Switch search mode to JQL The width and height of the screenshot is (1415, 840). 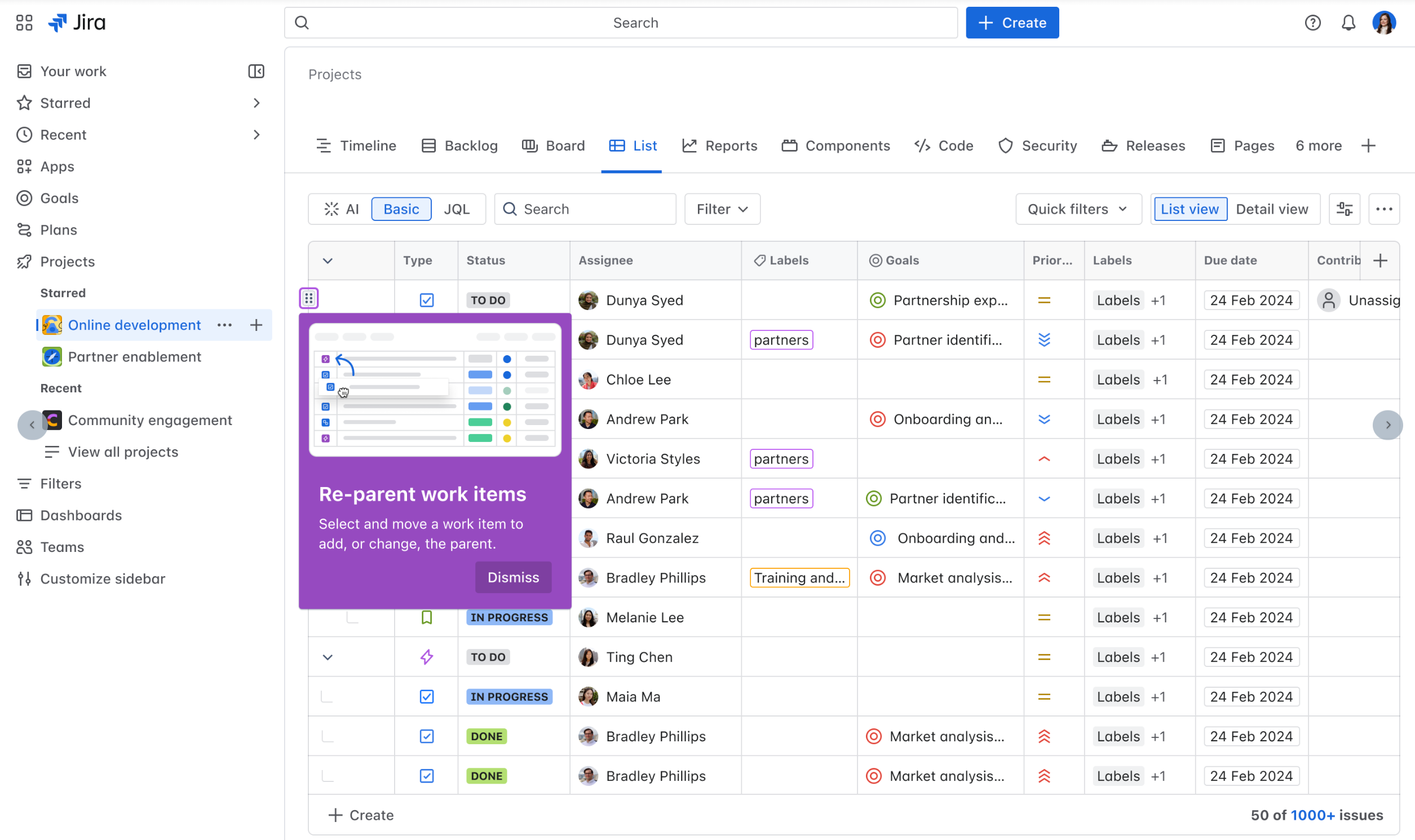coord(457,209)
